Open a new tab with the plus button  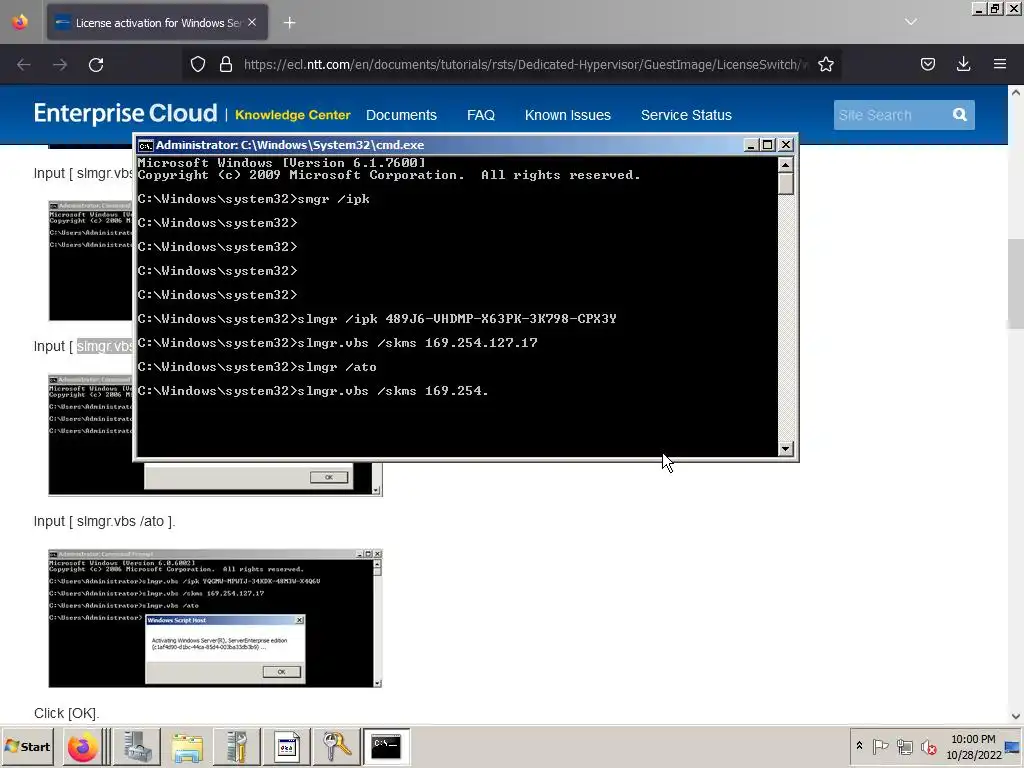click(x=289, y=23)
